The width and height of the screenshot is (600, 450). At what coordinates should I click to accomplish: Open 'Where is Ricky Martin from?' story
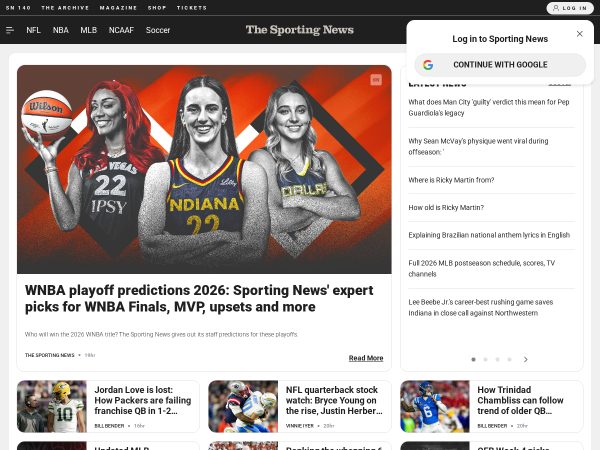tap(451, 180)
